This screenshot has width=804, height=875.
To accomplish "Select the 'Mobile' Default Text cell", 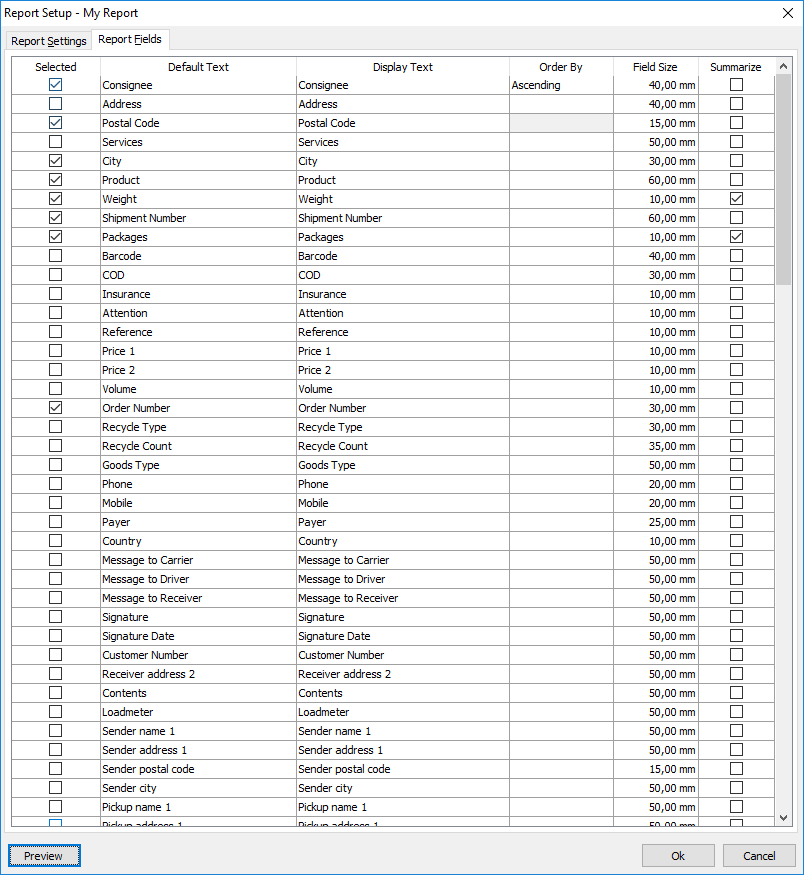I will [199, 503].
